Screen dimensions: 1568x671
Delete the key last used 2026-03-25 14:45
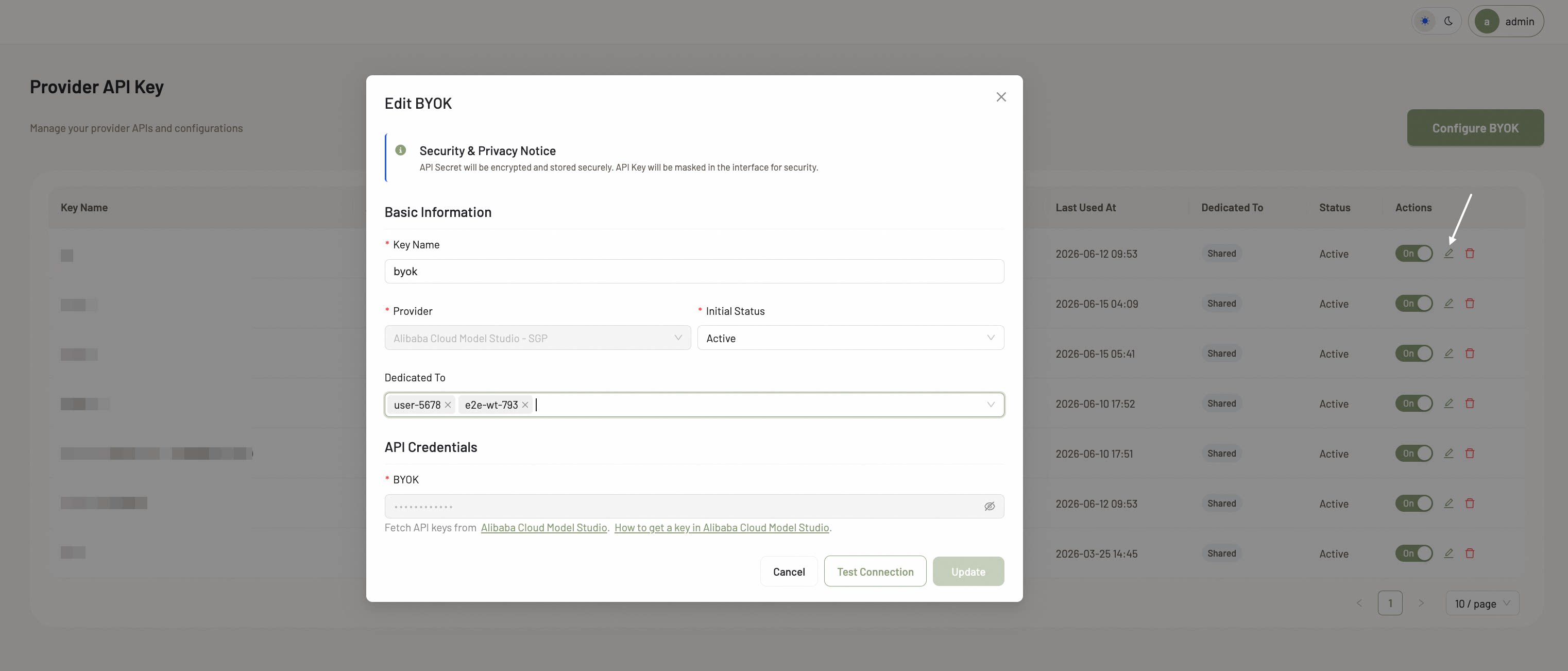tap(1470, 553)
